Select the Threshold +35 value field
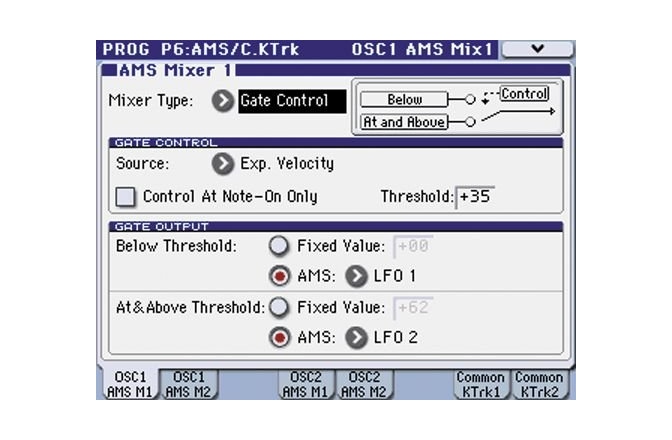Image resolution: width=672 pixels, height=440 pixels. [475, 197]
